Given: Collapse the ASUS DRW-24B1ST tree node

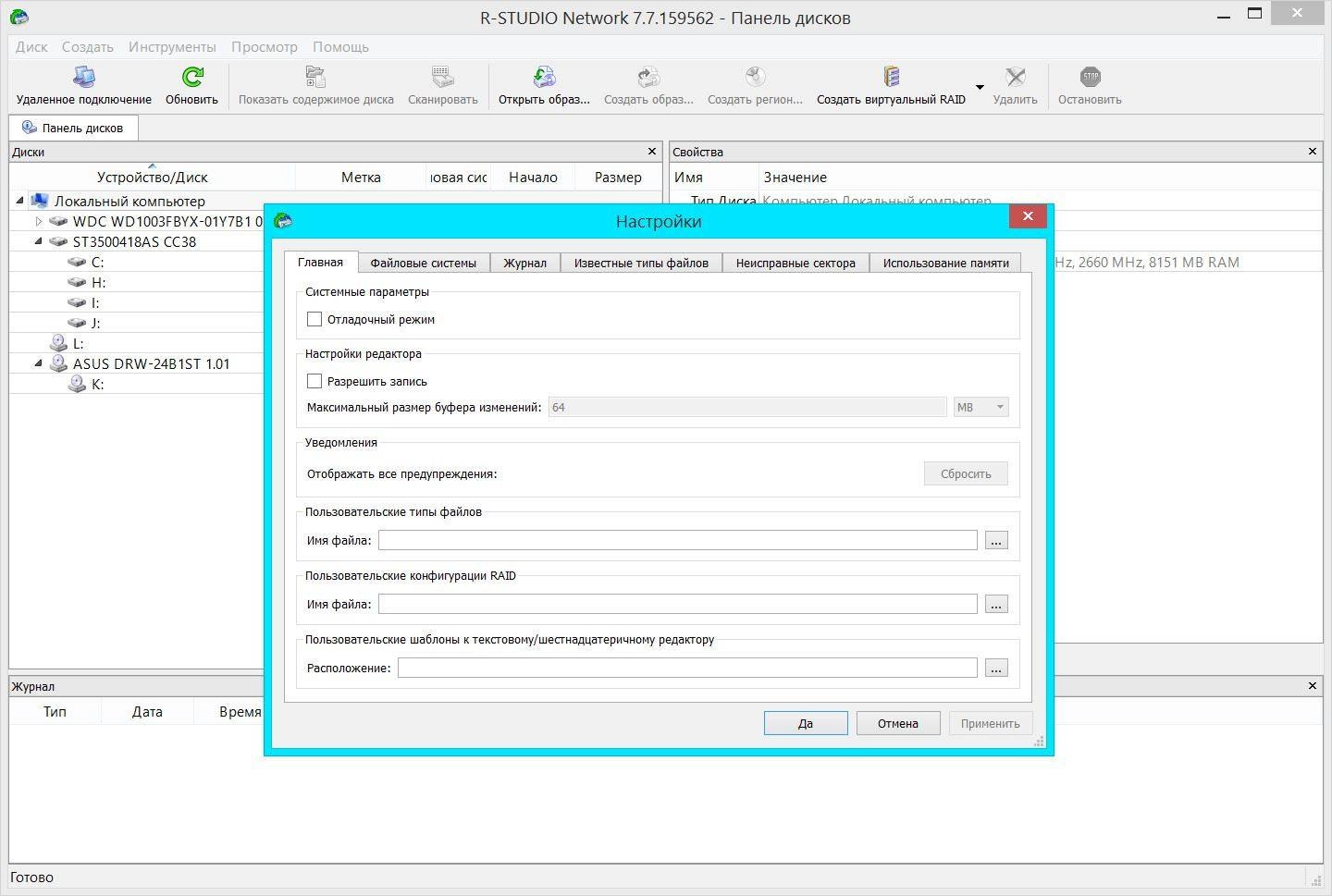Looking at the screenshot, I should click(x=39, y=362).
